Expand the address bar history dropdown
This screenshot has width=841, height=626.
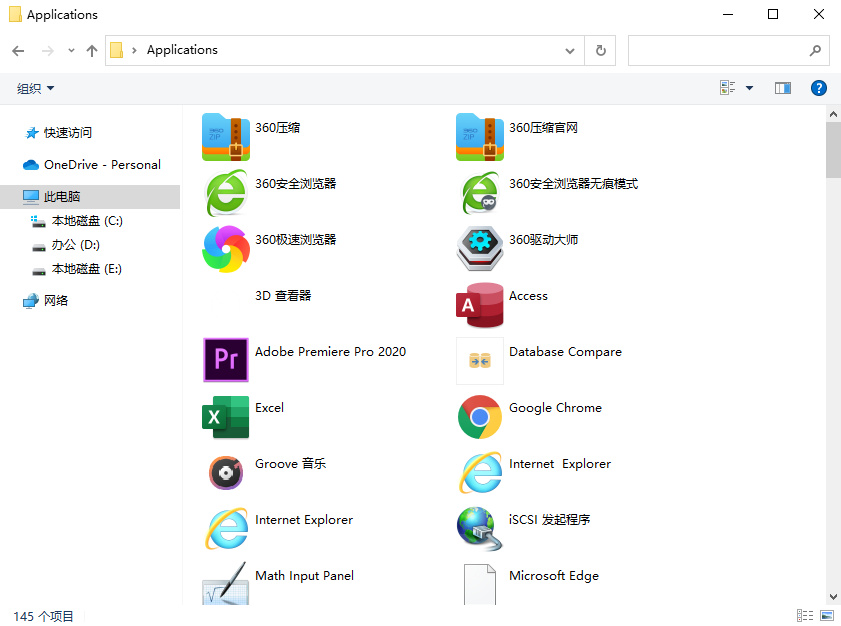570,50
